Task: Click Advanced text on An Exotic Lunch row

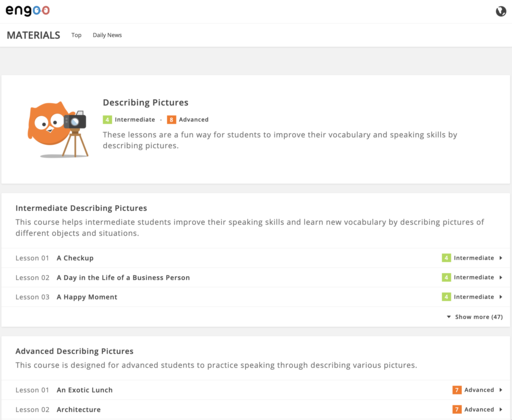Action: [479, 390]
